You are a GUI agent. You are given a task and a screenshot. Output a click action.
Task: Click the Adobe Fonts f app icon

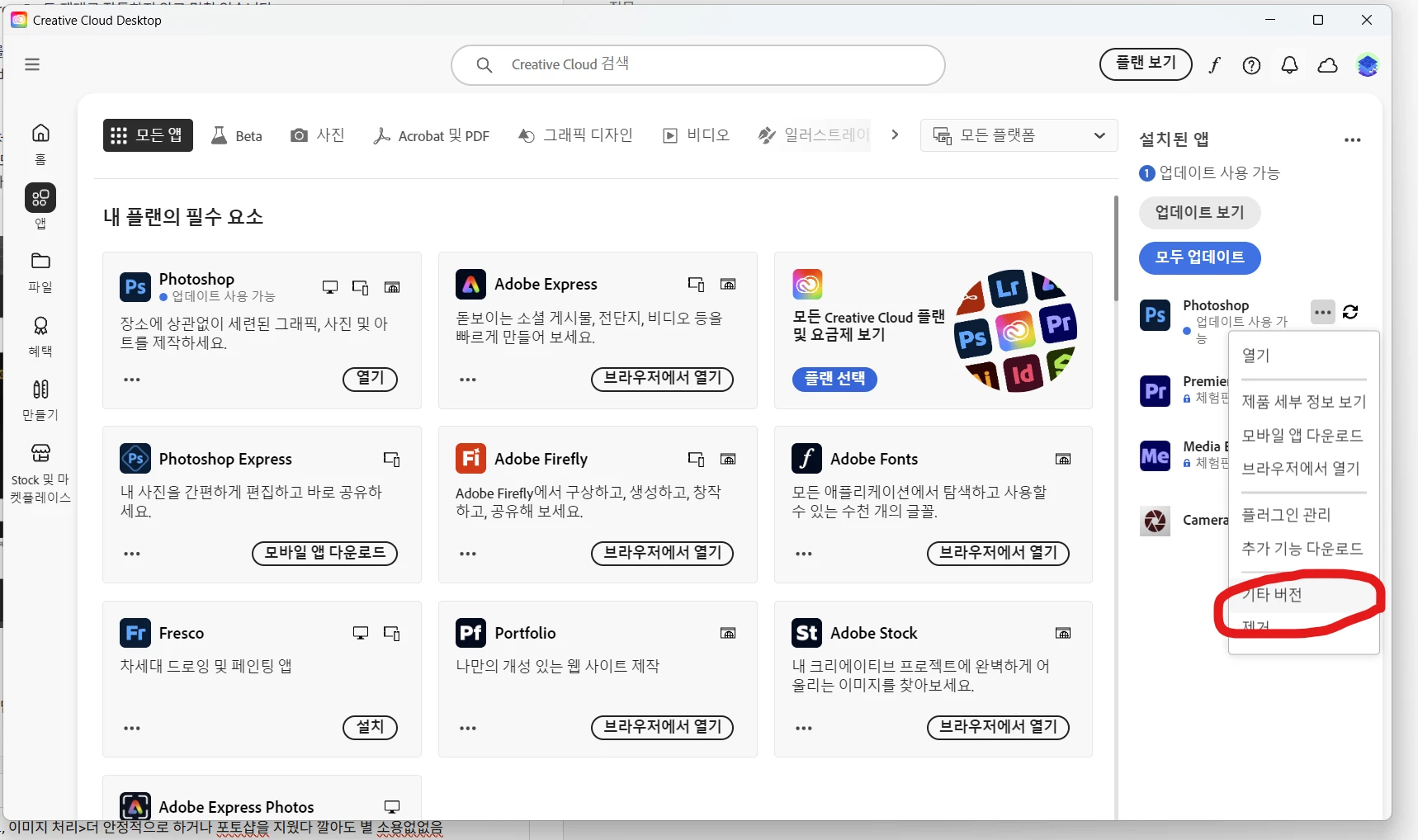pyautogui.click(x=806, y=458)
